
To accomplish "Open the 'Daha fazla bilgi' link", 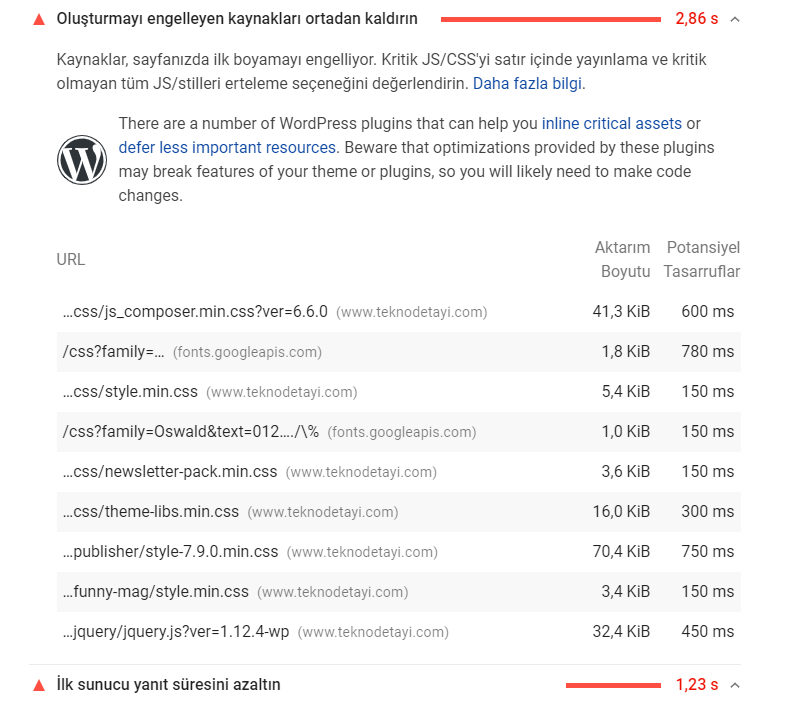I will [x=527, y=83].
